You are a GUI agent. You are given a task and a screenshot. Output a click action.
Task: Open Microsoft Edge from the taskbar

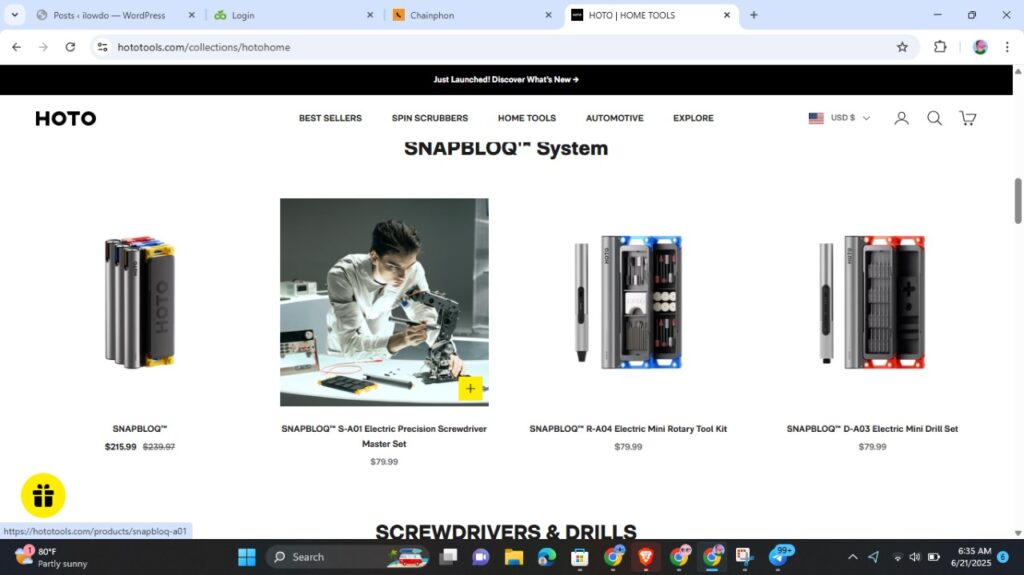[x=547, y=557]
